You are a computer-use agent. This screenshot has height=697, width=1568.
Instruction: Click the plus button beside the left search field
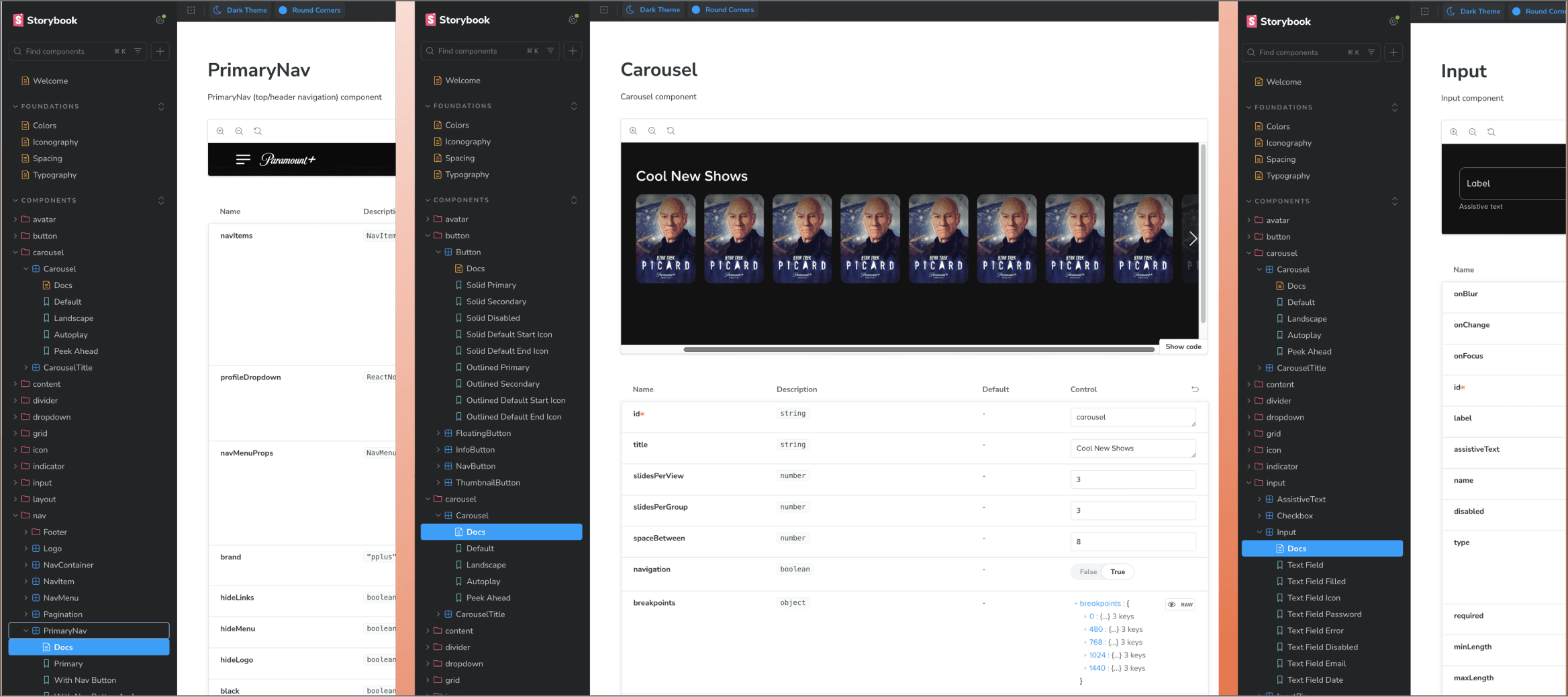coord(160,52)
